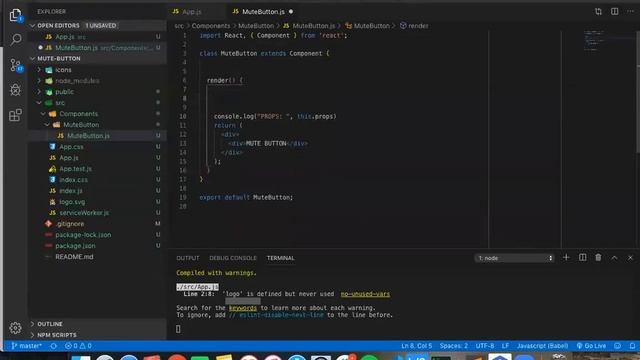Collapse the OPEN EDITORS section
640x360 pixels.
tap(97, 25)
